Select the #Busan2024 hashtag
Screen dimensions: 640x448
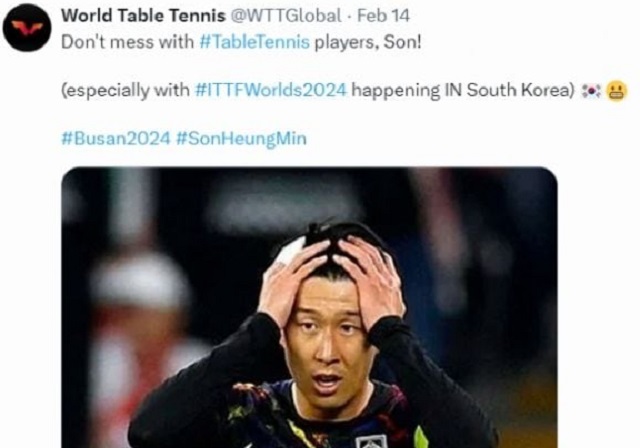[x=116, y=138]
